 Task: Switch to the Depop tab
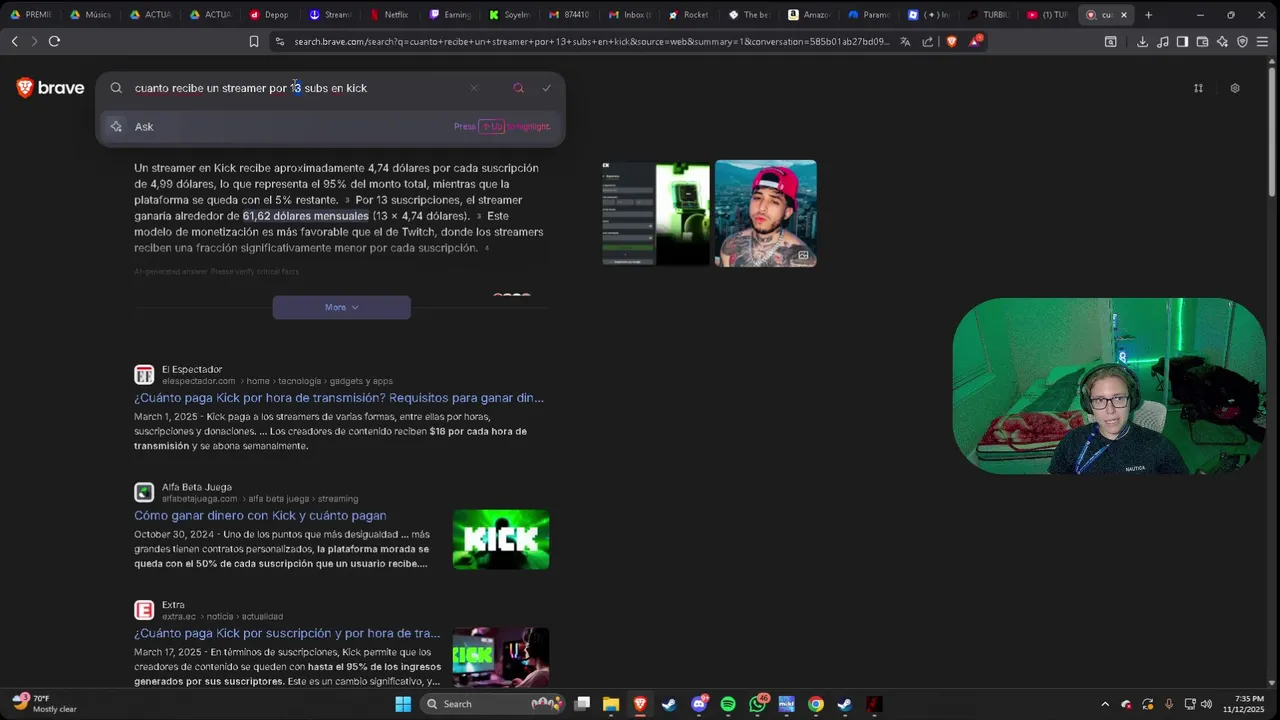[x=268, y=15]
